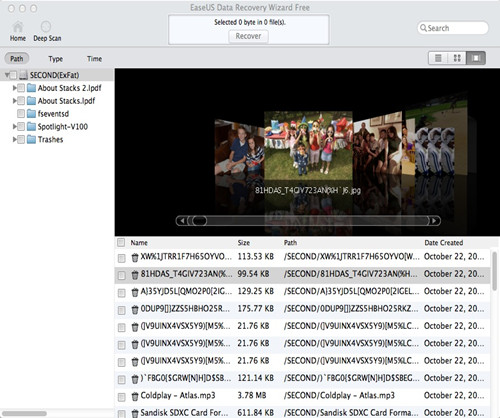Check the box for Coldplay - Atlas.mp3
This screenshot has height=418, width=500.
pyautogui.click(x=122, y=397)
